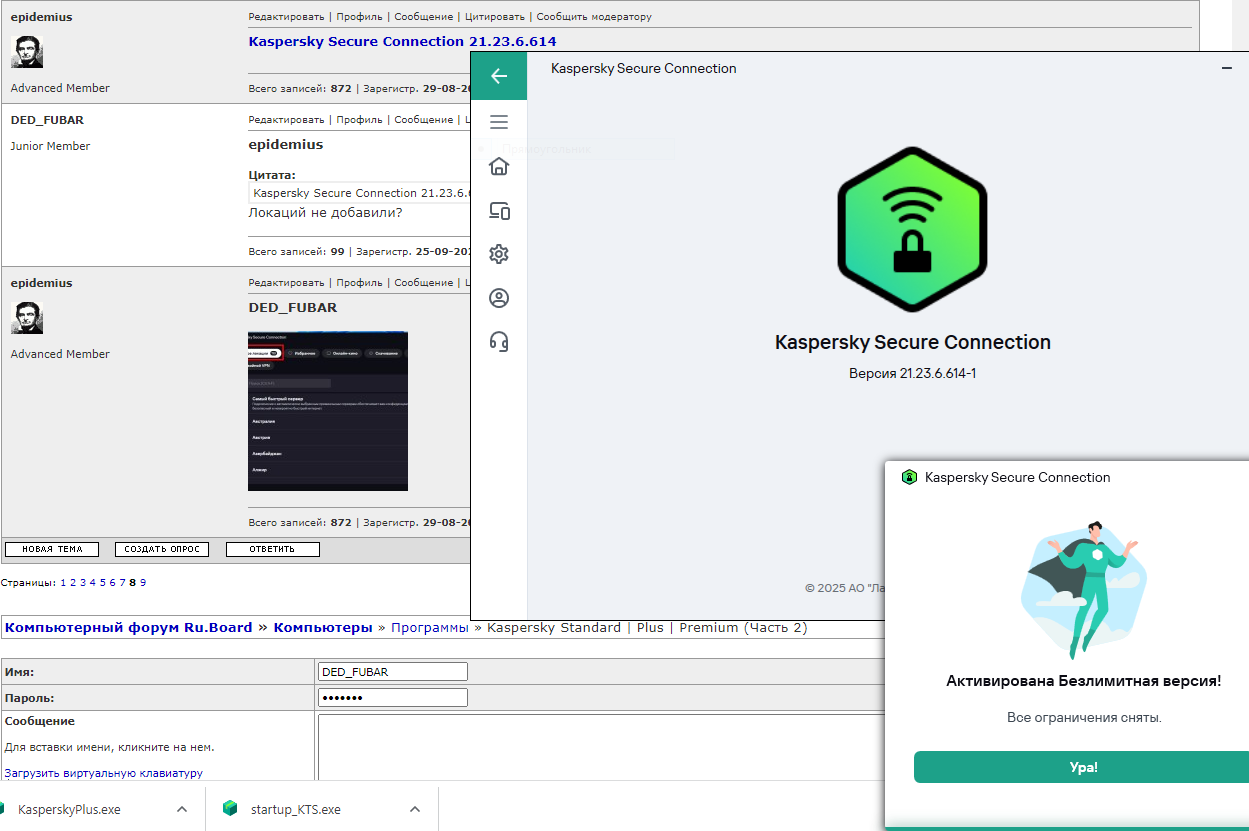Click 'Локаций не добавили?' text
Screen dimensions: 1249x831
pyautogui.click(x=325, y=213)
